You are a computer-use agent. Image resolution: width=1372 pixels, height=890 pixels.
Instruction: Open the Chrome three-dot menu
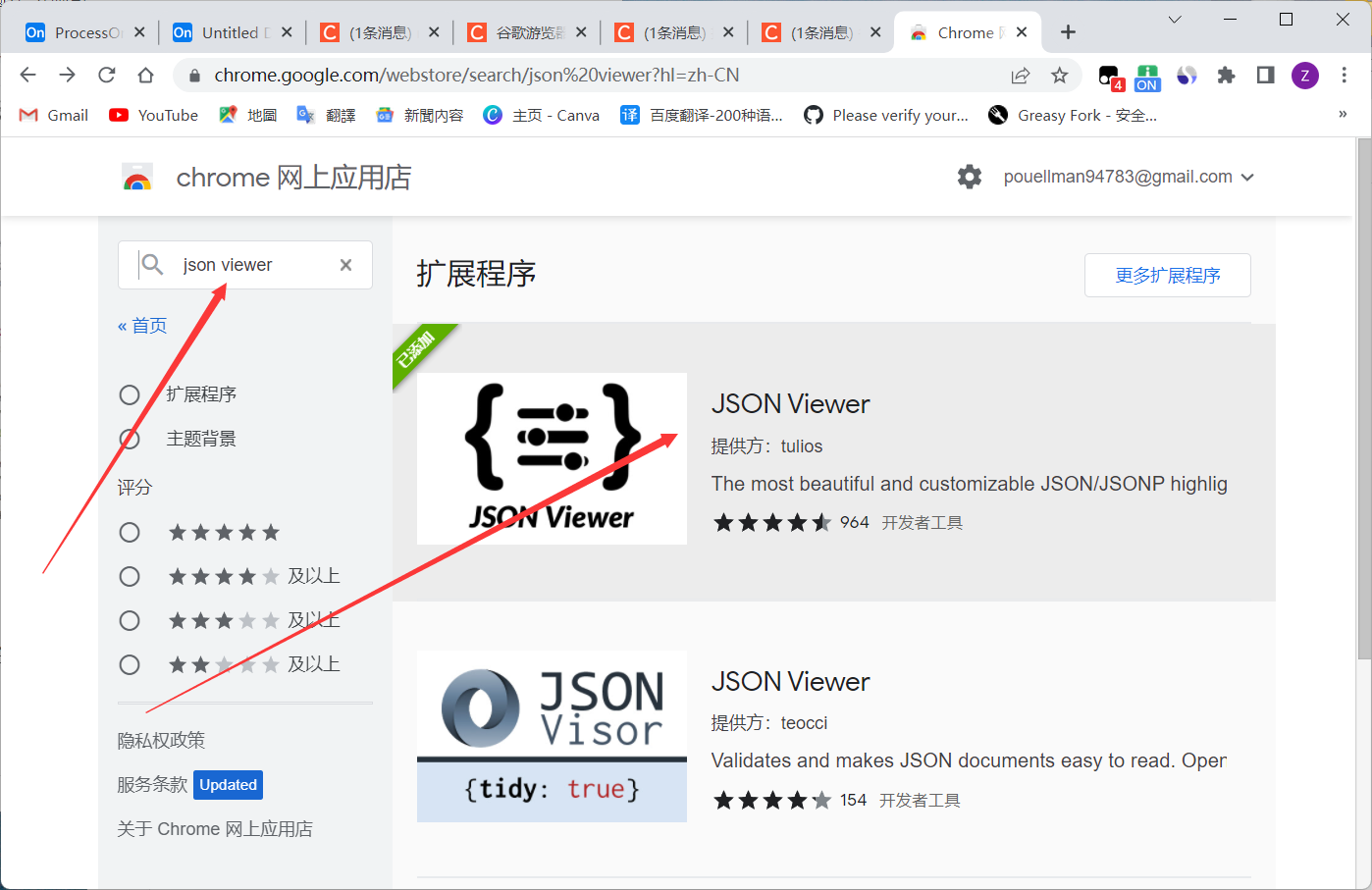point(1344,75)
